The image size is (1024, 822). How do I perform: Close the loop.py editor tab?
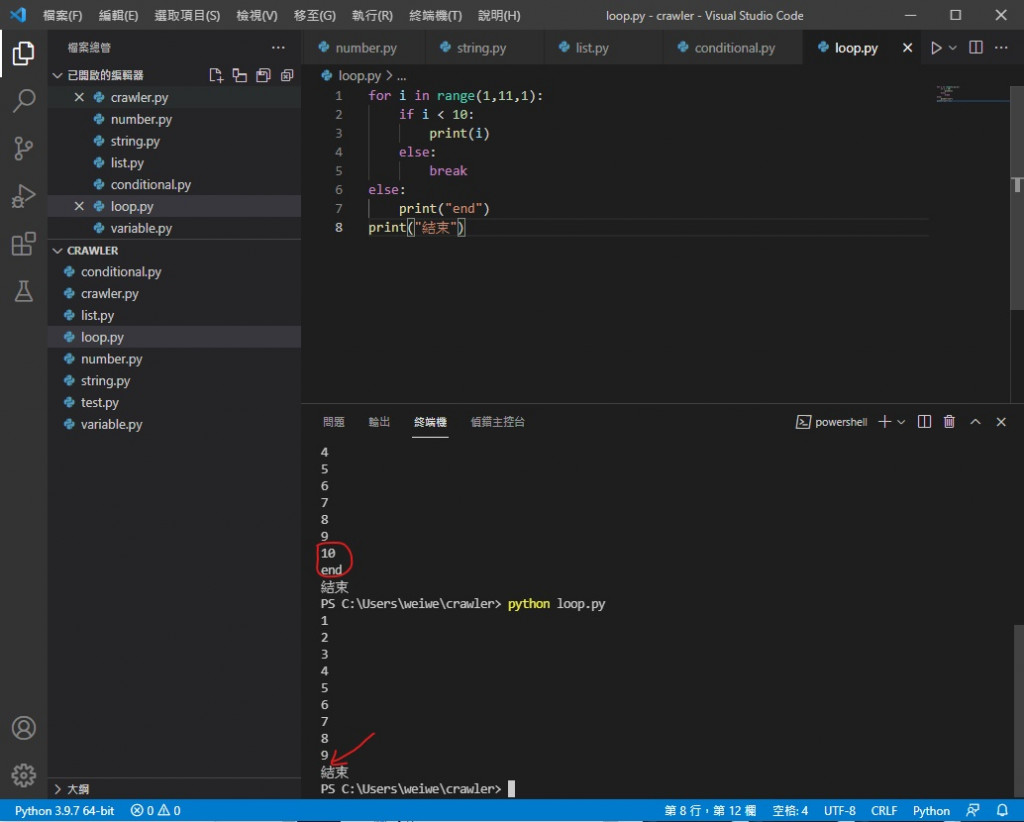pos(907,48)
